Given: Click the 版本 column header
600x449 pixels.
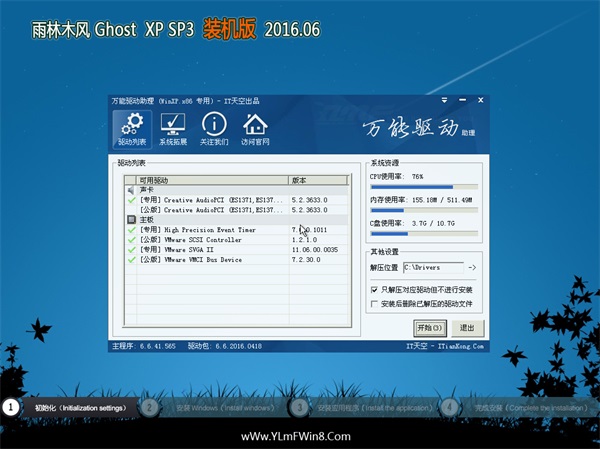Looking at the screenshot, I should click(317, 180).
